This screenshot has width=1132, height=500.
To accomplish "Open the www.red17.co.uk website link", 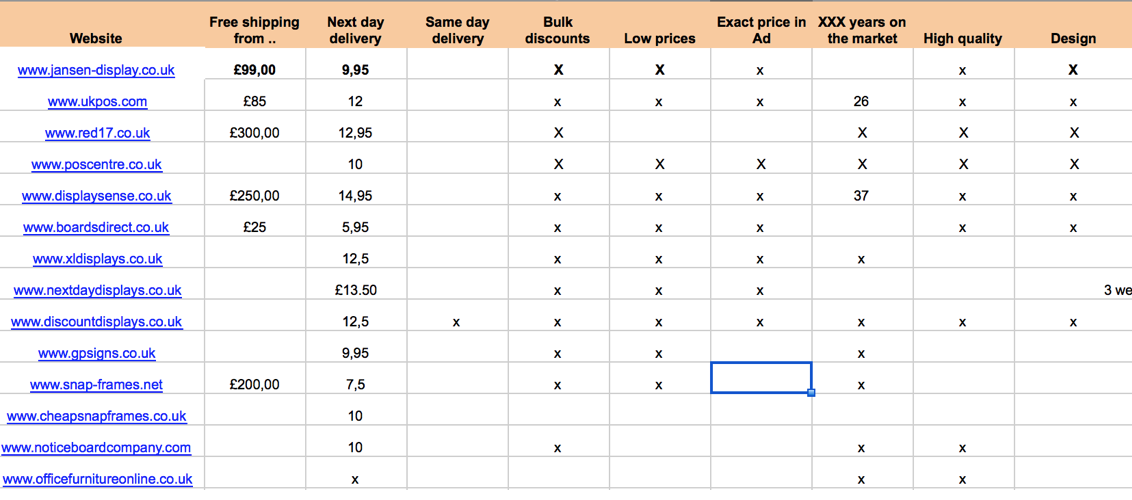I will click(x=97, y=133).
